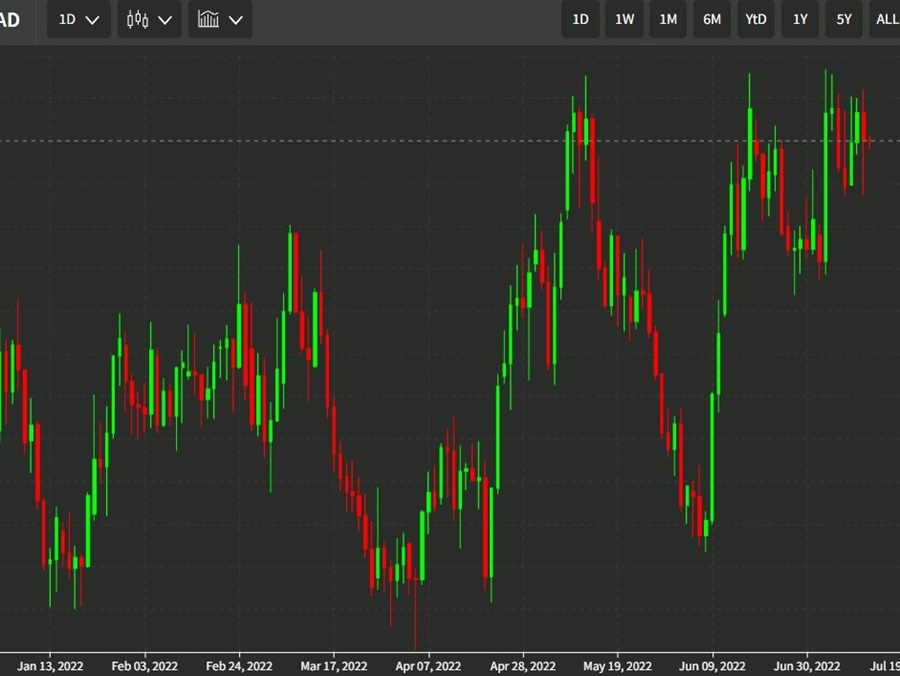Open the indicators bar-chart icon
This screenshot has height=676, width=900.
pos(208,20)
